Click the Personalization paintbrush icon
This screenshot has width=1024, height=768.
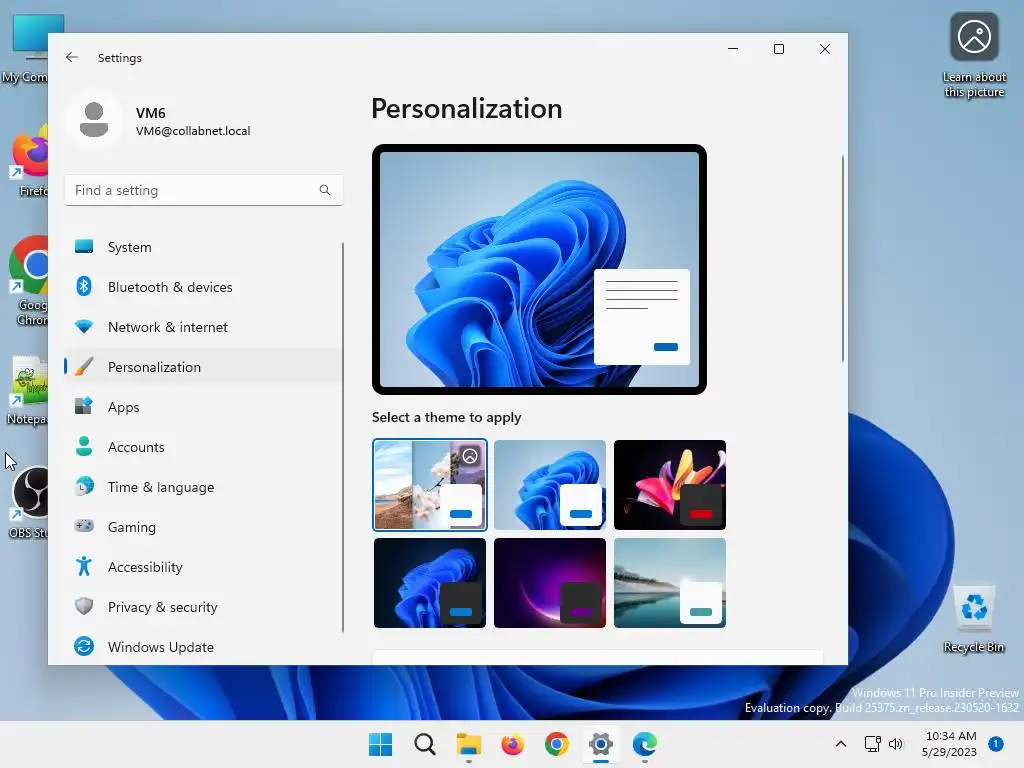(x=84, y=367)
